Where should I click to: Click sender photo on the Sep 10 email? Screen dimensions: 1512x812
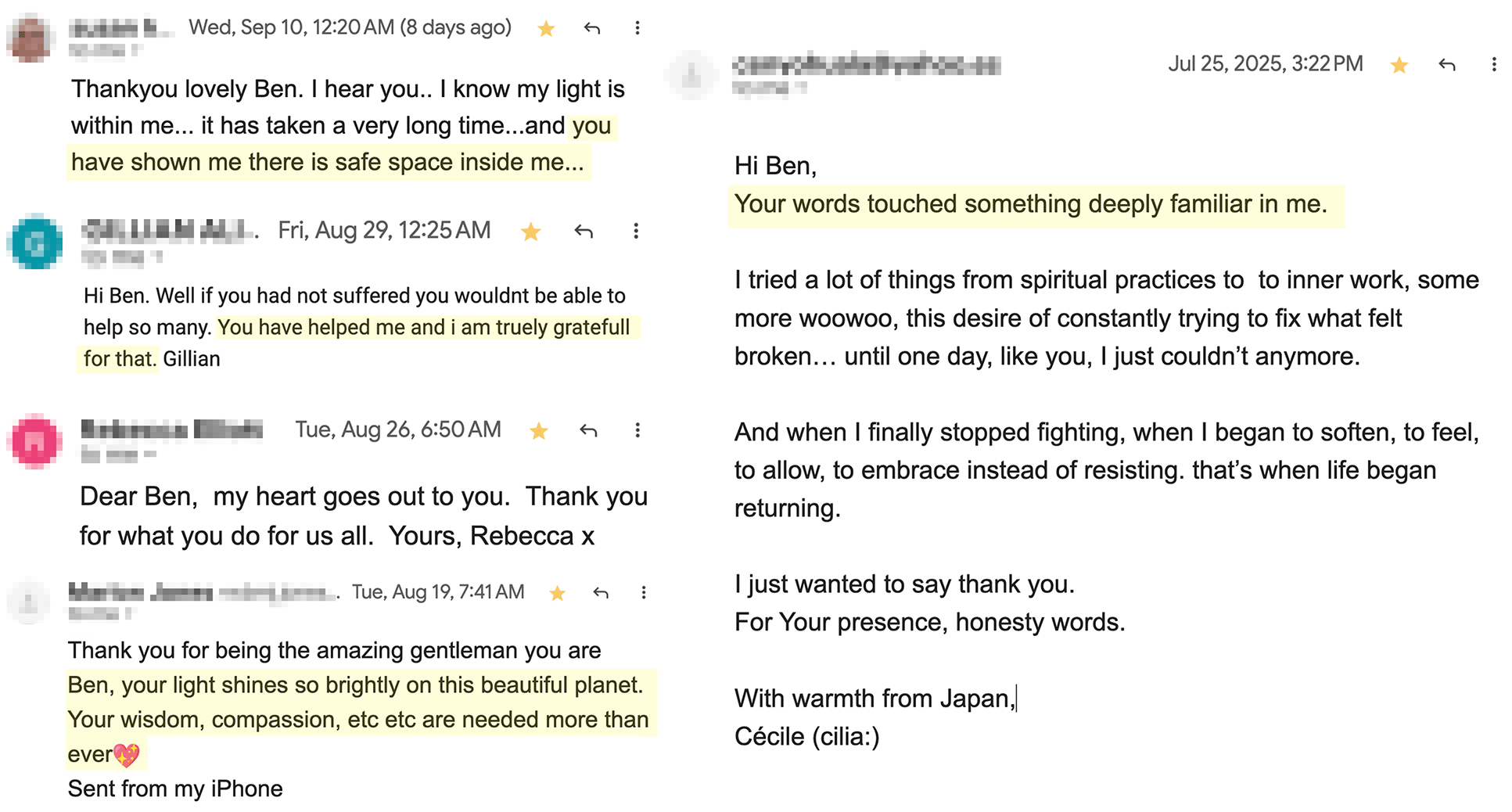tap(30, 38)
